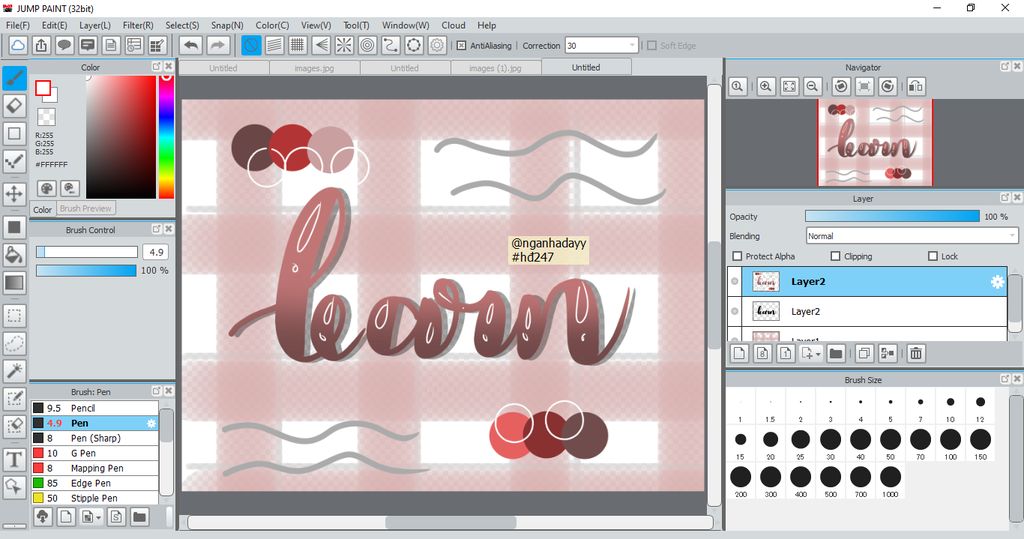Click the export/share icon in toolbar
Viewport: 1024px width, 539px height.
coord(41,45)
